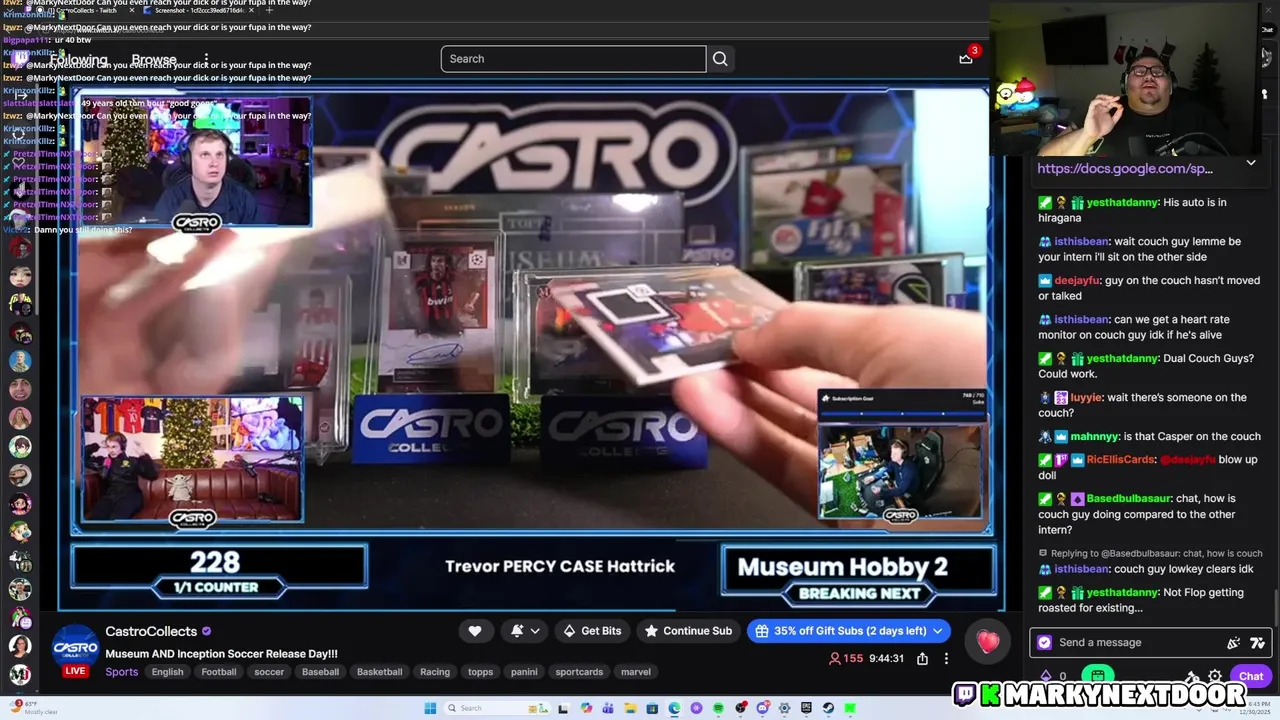The width and height of the screenshot is (1280, 720).
Task: Open Epic Games launcher from taskbar
Action: pyautogui.click(x=806, y=708)
